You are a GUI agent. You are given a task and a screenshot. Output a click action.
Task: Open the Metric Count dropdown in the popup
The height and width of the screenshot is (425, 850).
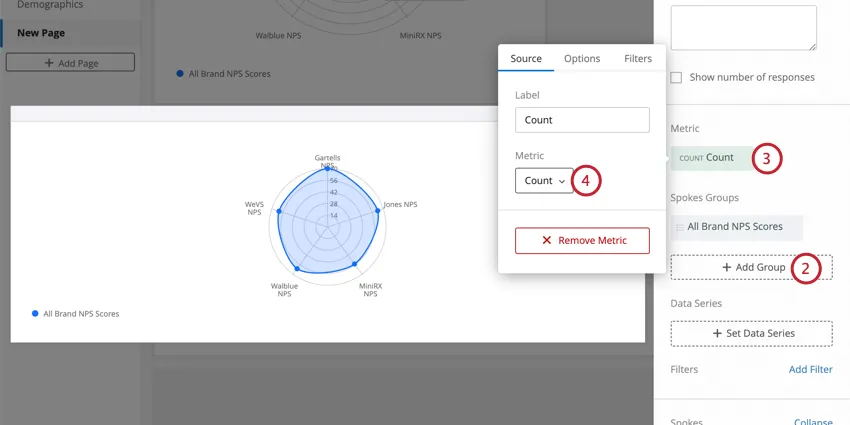[x=544, y=181]
